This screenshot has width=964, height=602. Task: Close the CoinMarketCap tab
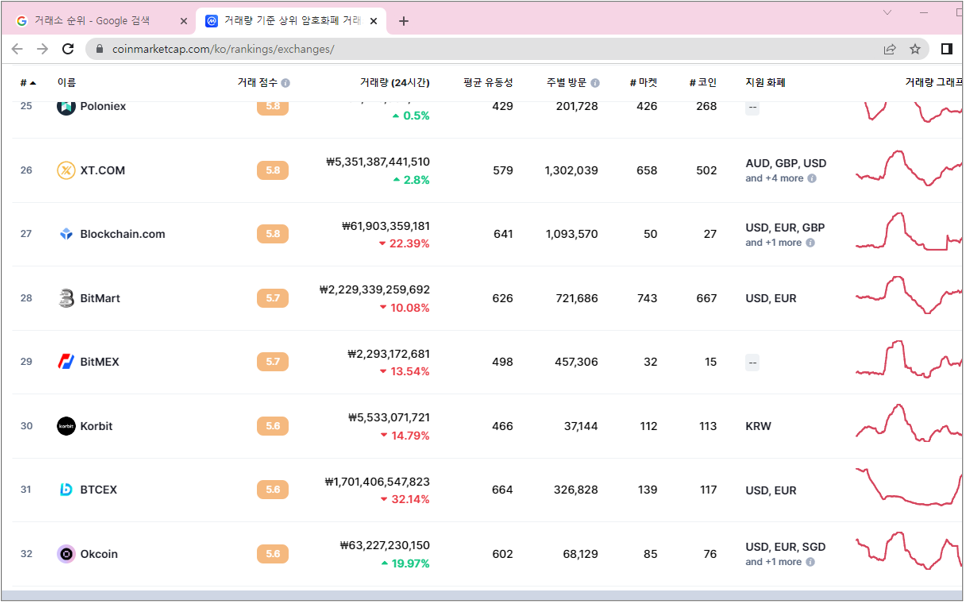coord(373,21)
